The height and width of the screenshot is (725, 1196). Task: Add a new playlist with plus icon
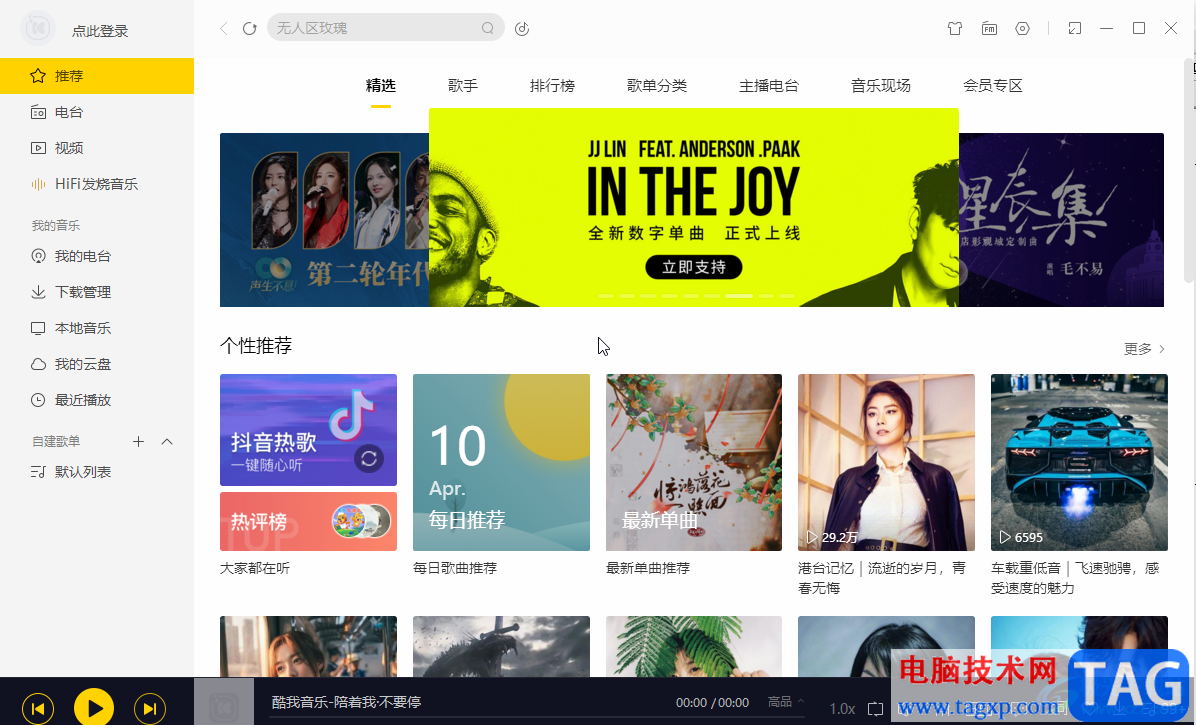(x=138, y=441)
